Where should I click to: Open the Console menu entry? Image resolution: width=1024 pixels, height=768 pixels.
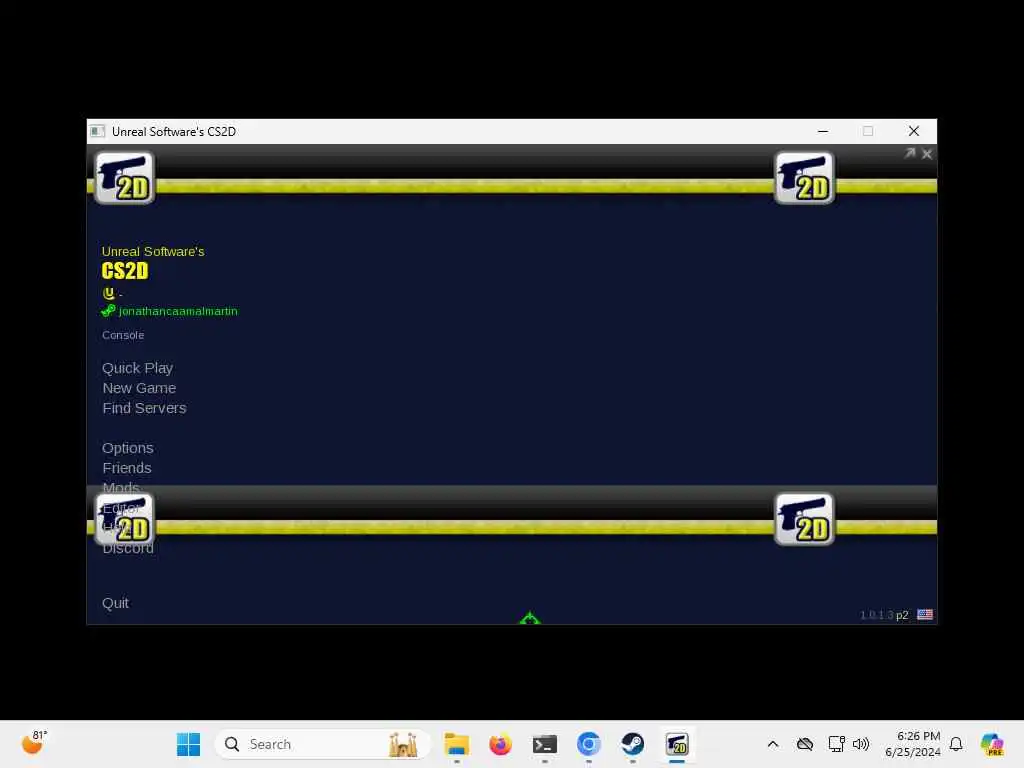click(123, 335)
